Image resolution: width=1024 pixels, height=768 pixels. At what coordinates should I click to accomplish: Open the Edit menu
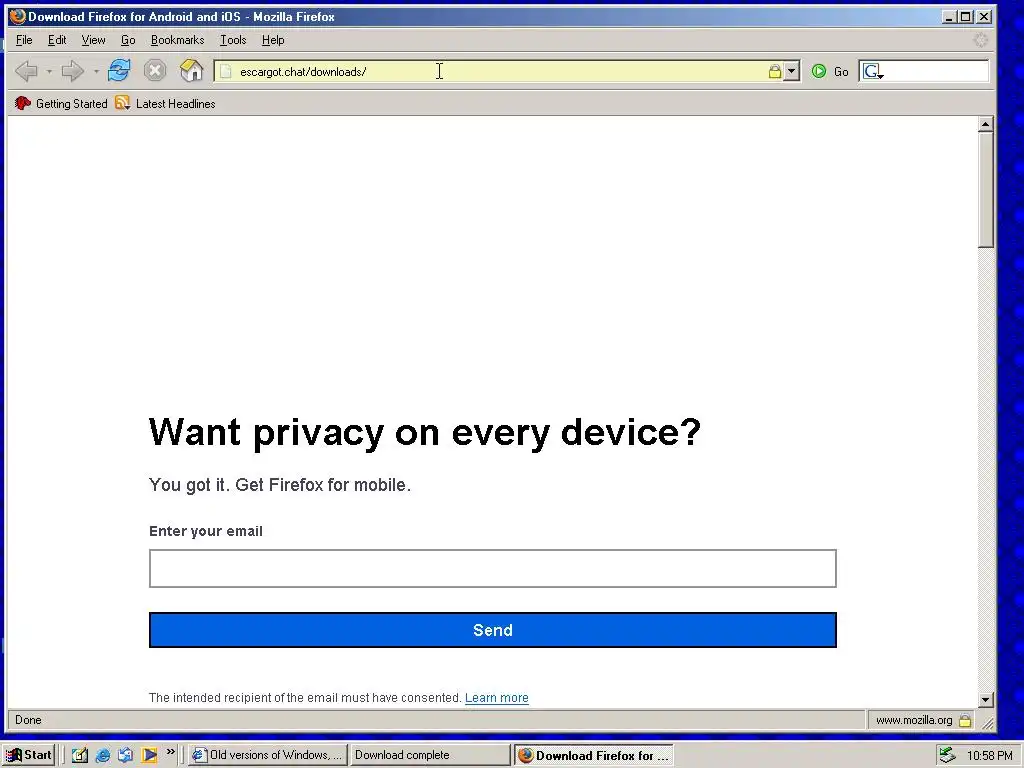[57, 40]
